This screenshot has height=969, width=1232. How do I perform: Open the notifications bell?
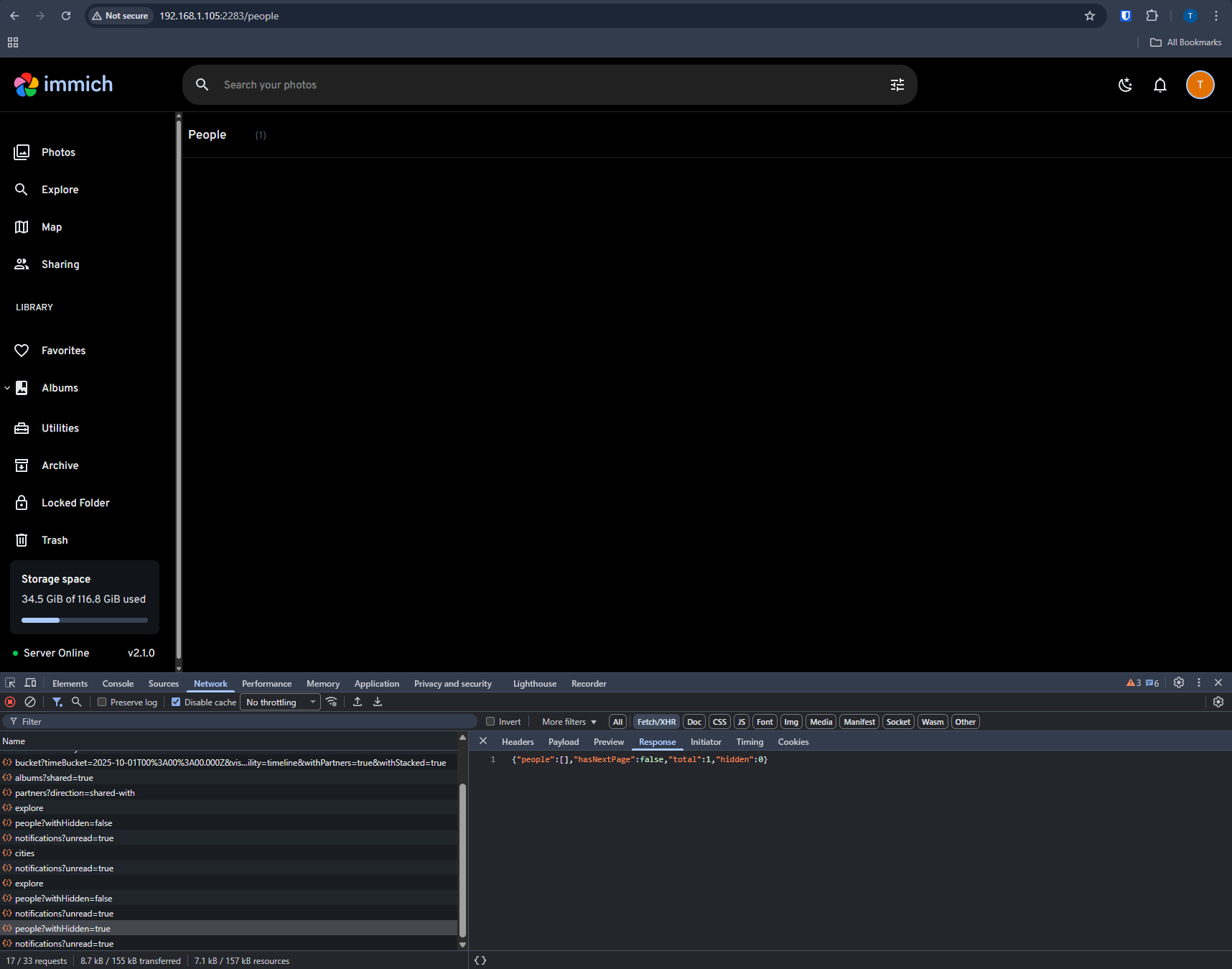click(x=1159, y=85)
